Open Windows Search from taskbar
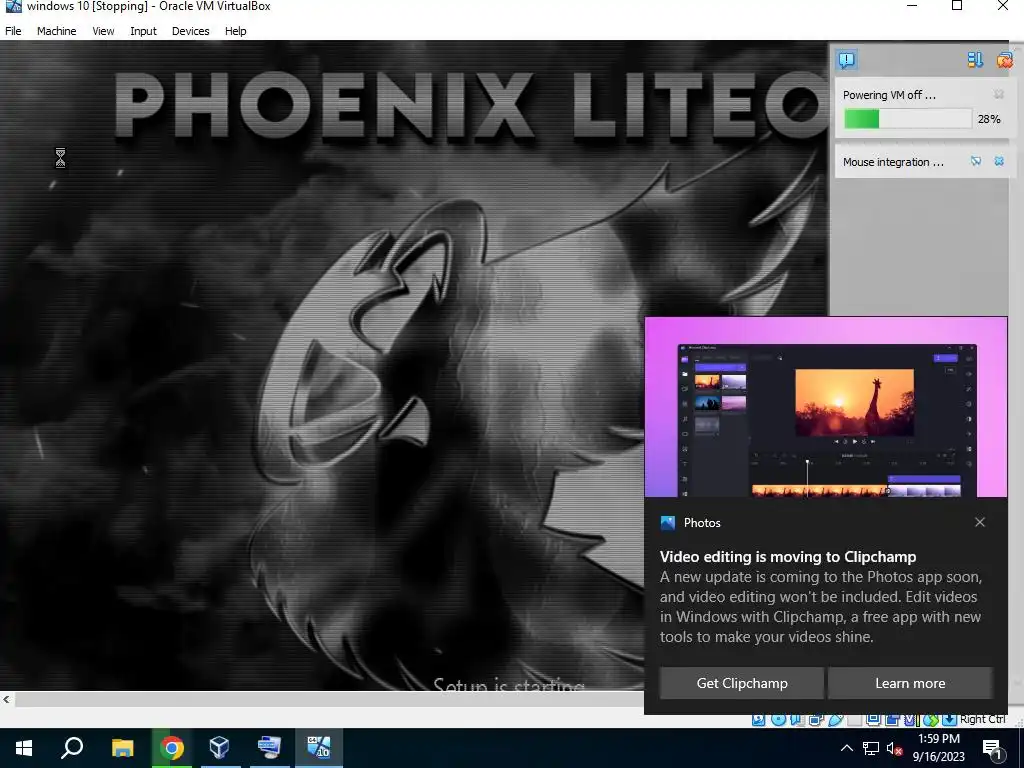The height and width of the screenshot is (768, 1024). [72, 748]
